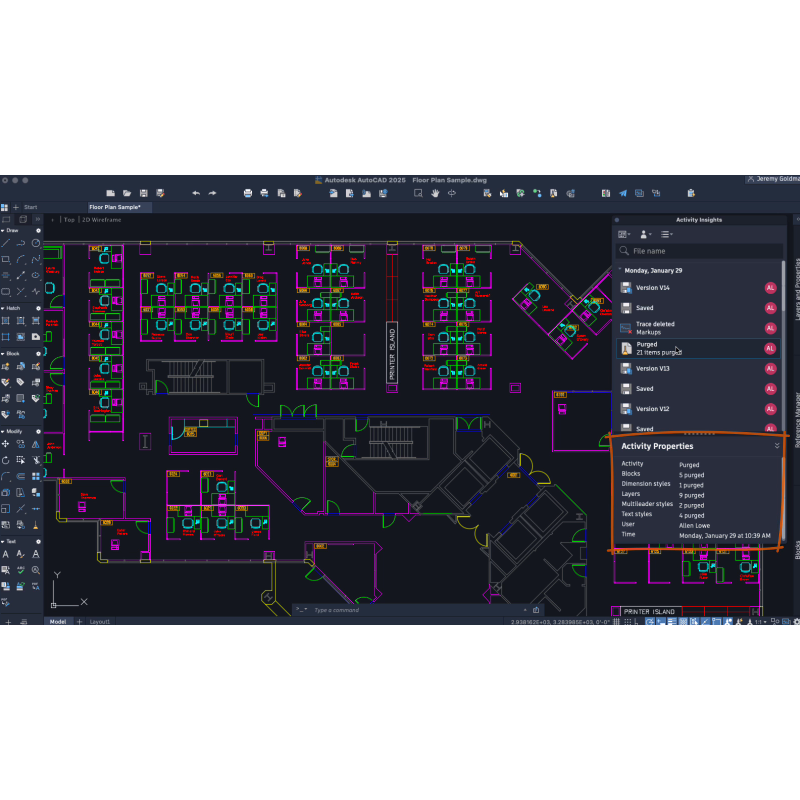Click the File name search field
800x800 pixels.
[700, 251]
